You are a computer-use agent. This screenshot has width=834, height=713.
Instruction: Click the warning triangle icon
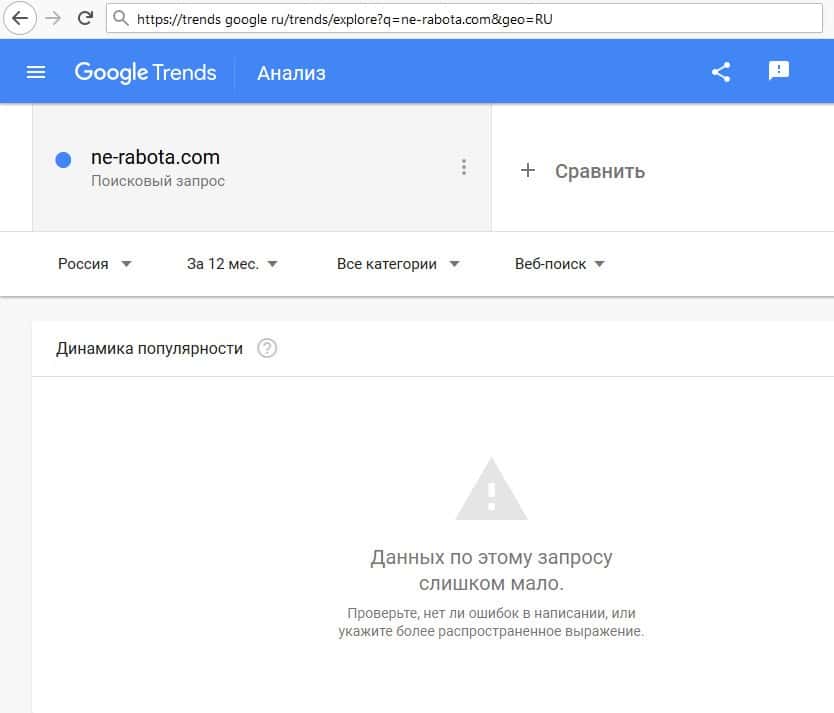pyautogui.click(x=491, y=490)
